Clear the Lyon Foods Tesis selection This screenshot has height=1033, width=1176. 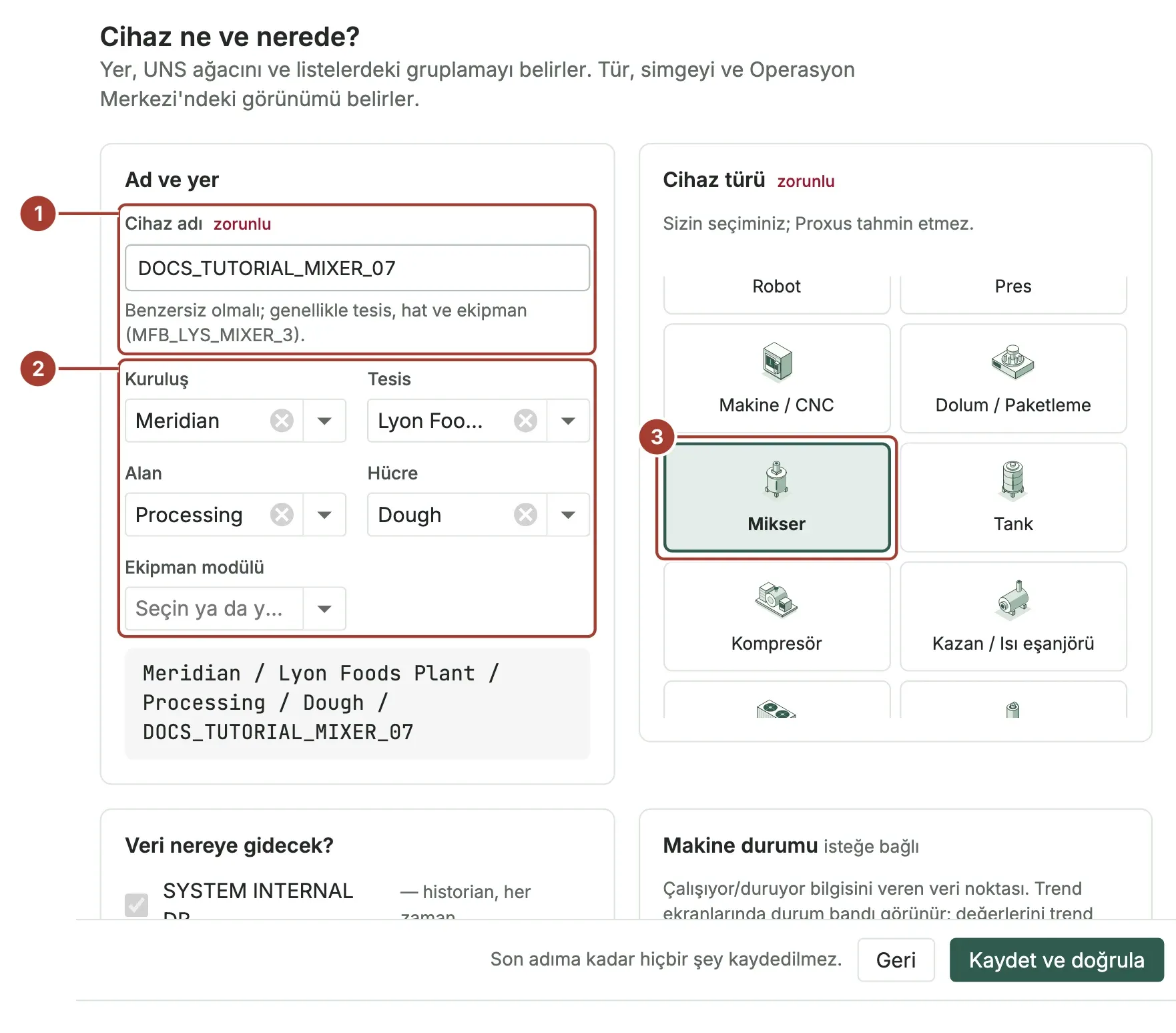525,421
